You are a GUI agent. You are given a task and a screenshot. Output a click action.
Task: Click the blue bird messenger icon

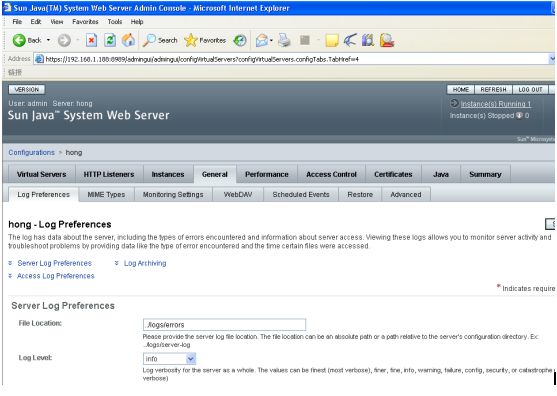[x=350, y=40]
